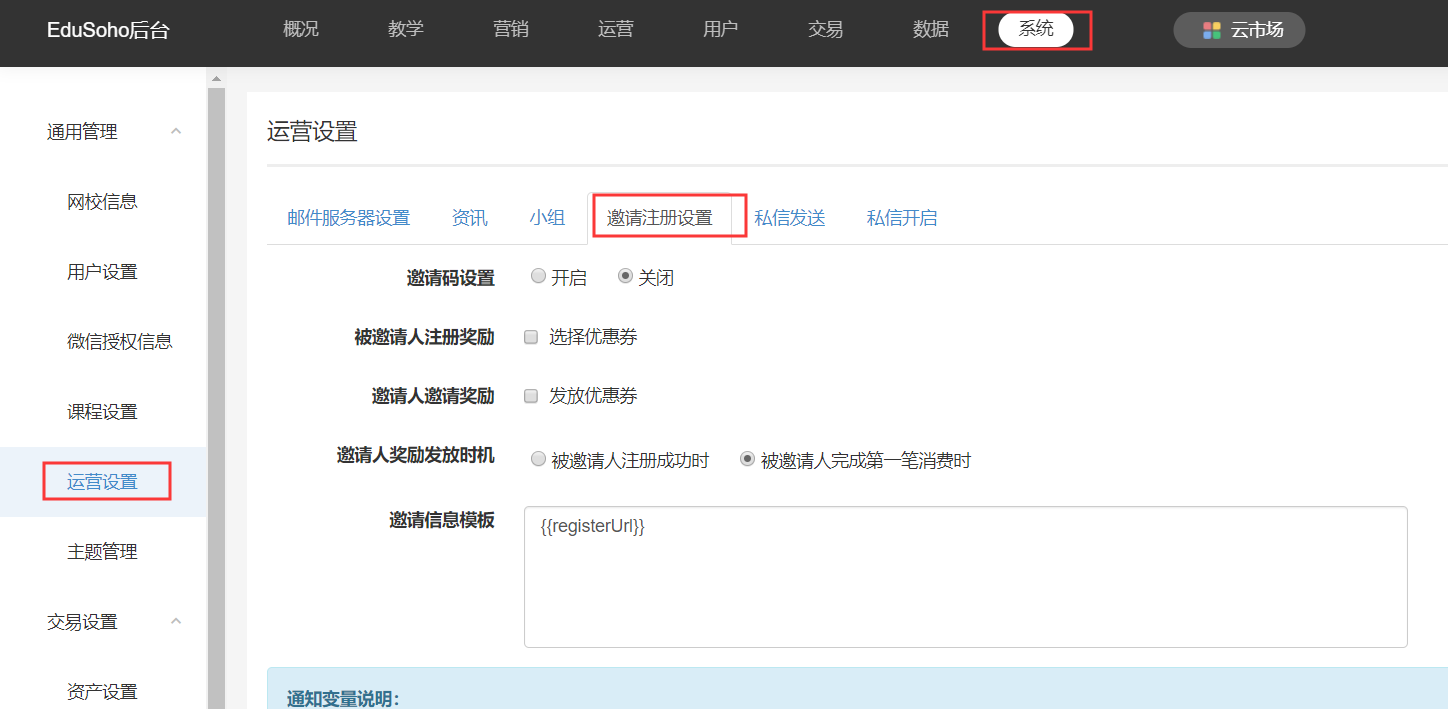Click the EduSoho后台 logo title
Viewport: 1448px width, 709px height.
click(x=108, y=31)
